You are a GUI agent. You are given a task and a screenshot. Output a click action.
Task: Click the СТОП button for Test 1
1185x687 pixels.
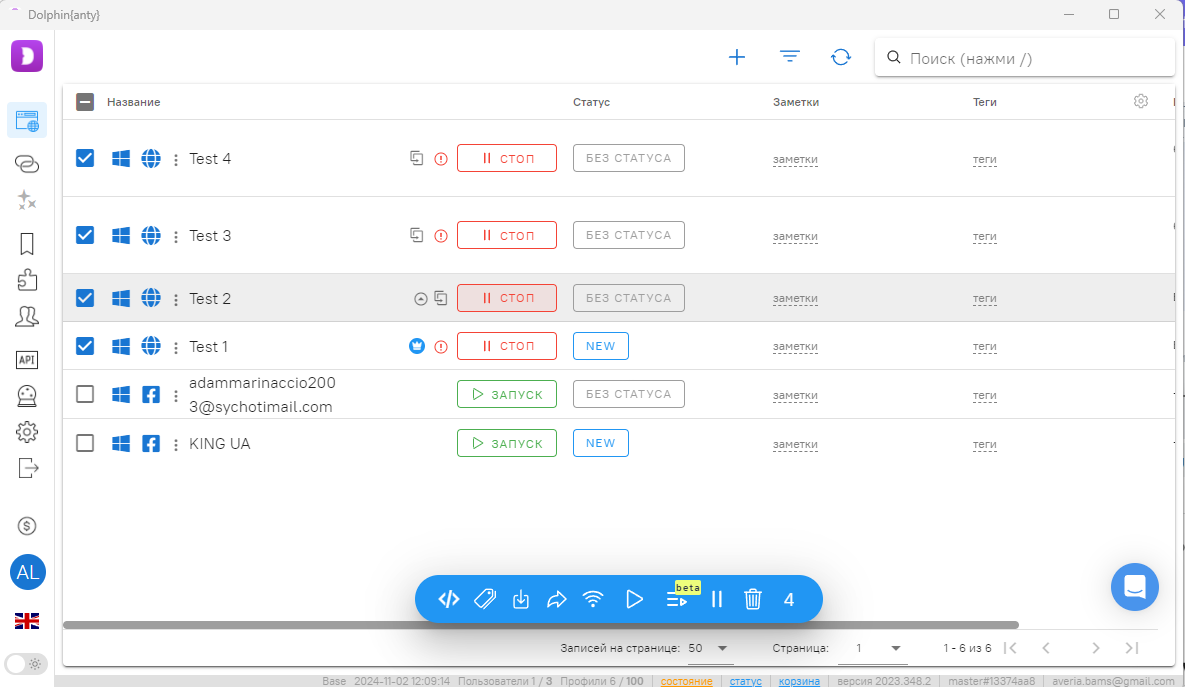click(x=506, y=346)
